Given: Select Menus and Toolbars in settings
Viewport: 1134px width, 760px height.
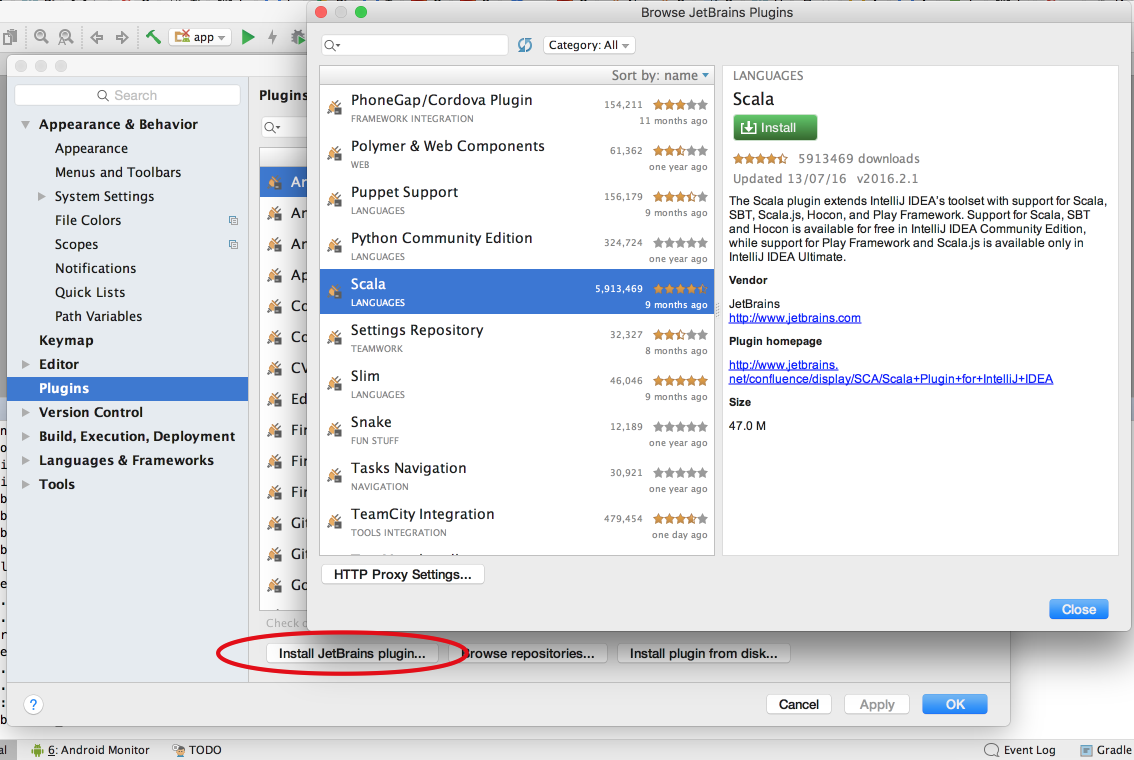Looking at the screenshot, I should pos(118,172).
